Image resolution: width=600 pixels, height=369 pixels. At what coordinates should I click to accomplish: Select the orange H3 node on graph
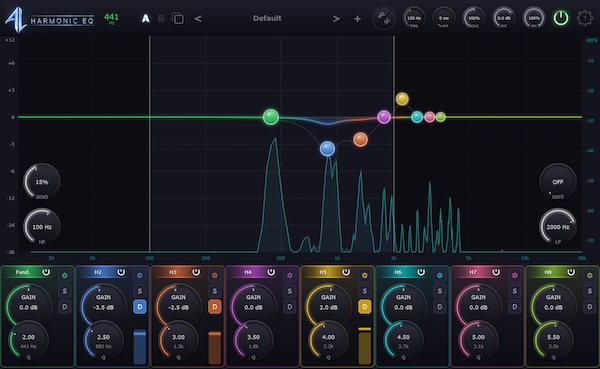point(360,140)
